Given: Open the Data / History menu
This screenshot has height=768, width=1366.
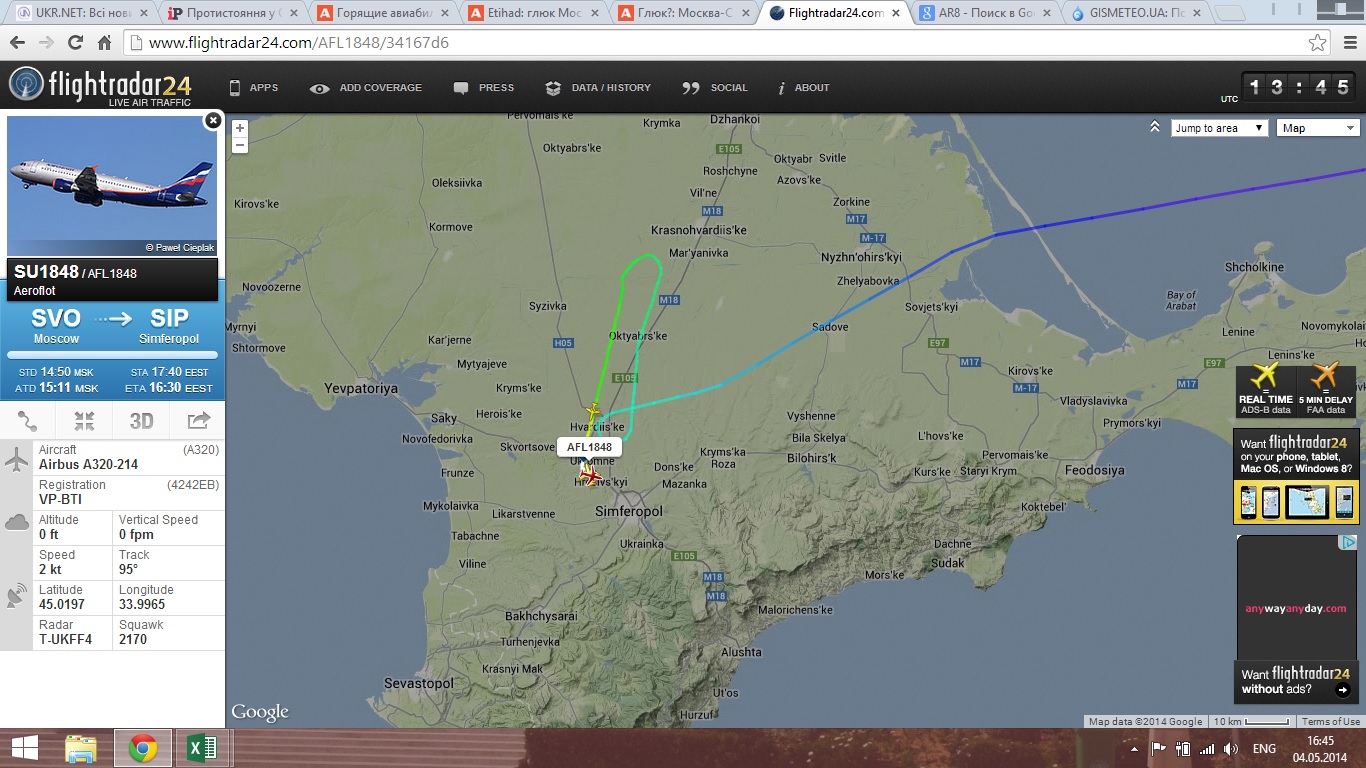Looking at the screenshot, I should pos(598,88).
